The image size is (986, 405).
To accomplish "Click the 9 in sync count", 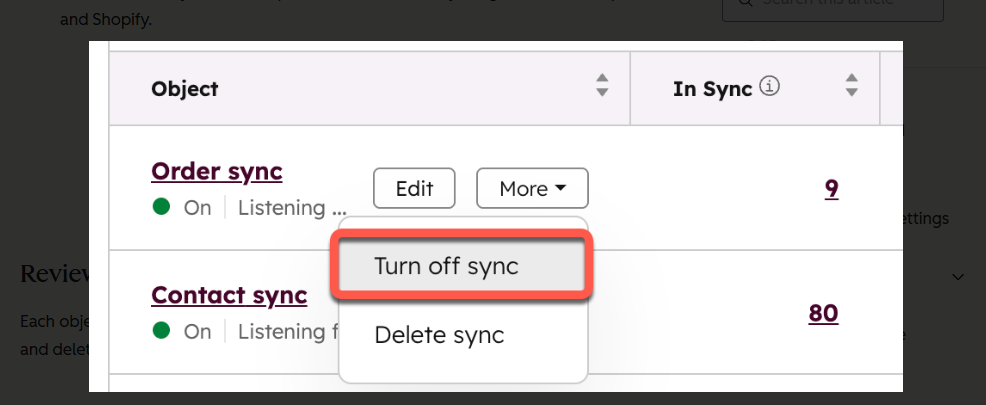I will 831,188.
